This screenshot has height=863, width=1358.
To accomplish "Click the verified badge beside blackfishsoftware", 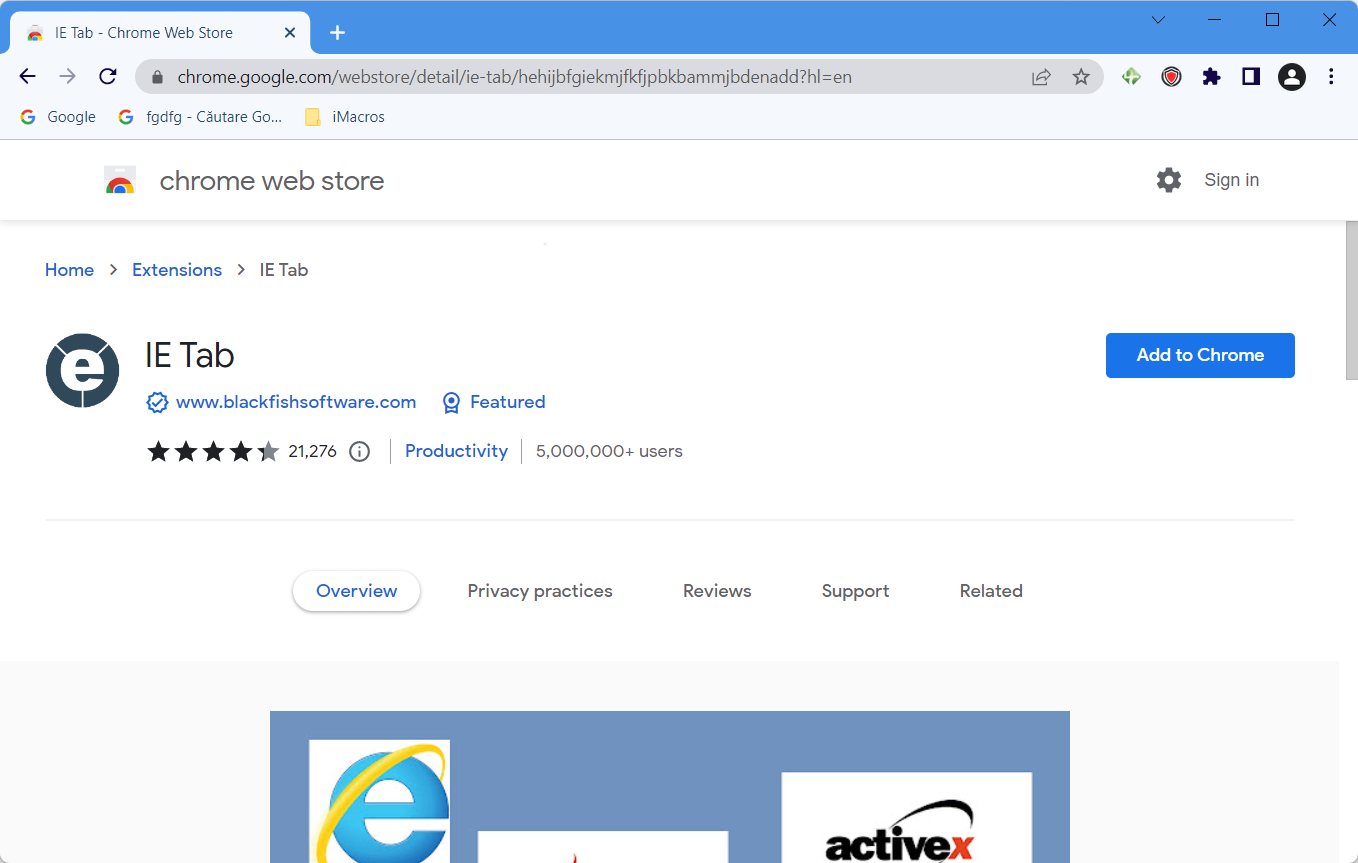I will [157, 402].
